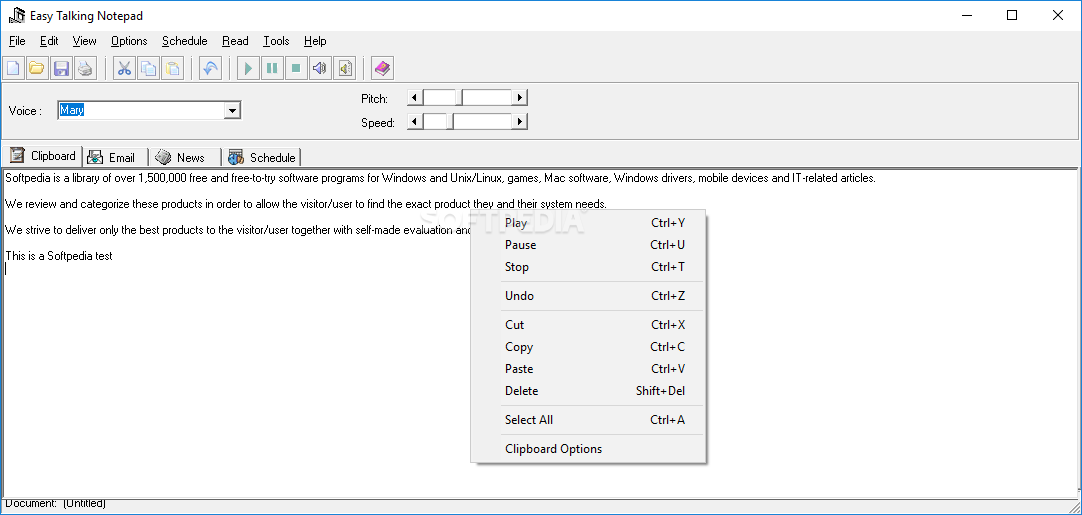The width and height of the screenshot is (1082, 515).
Task: Click the Pitch slider thumb
Action: click(x=460, y=97)
